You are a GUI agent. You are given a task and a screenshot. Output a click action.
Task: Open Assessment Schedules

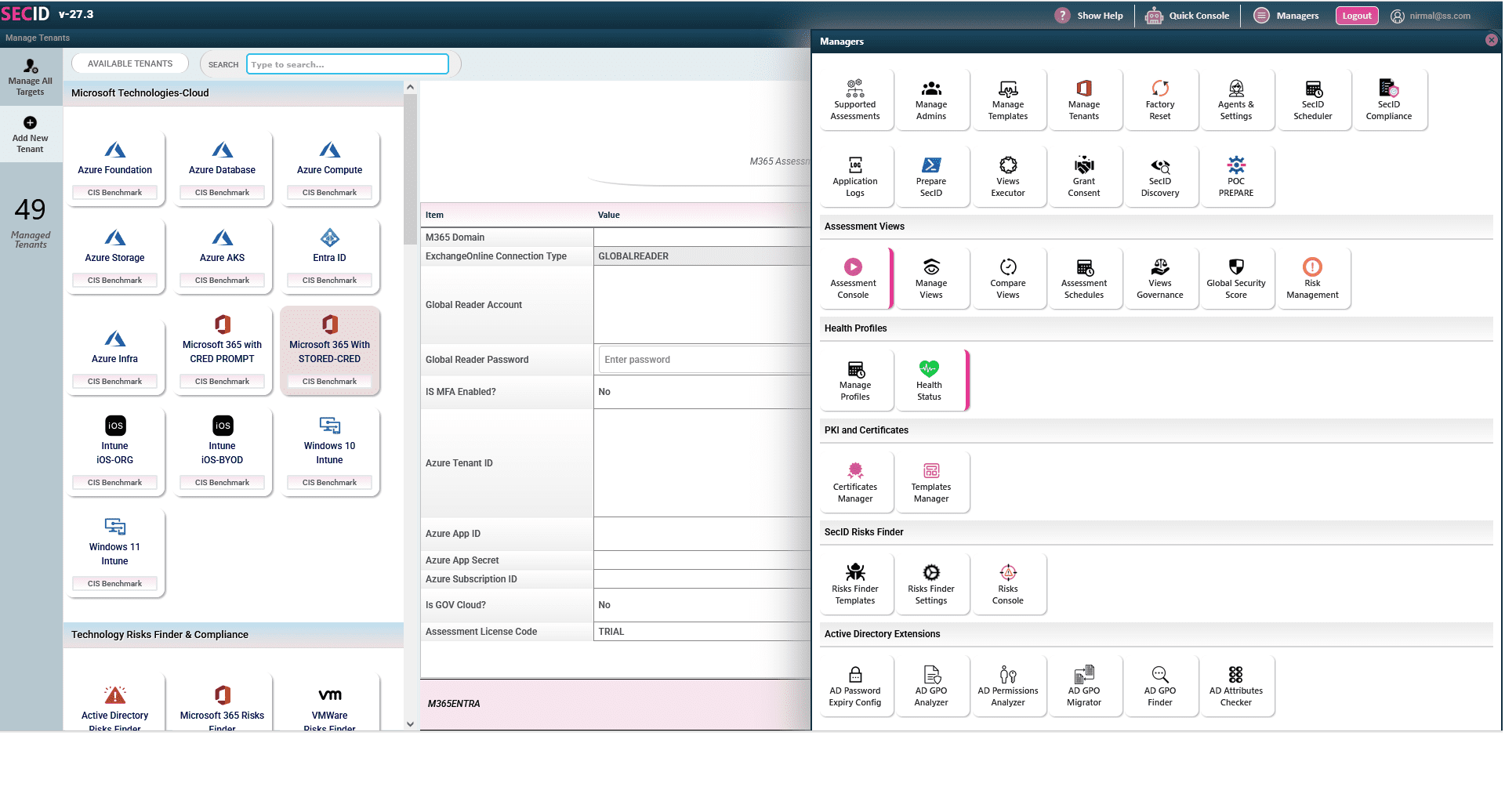click(1084, 278)
